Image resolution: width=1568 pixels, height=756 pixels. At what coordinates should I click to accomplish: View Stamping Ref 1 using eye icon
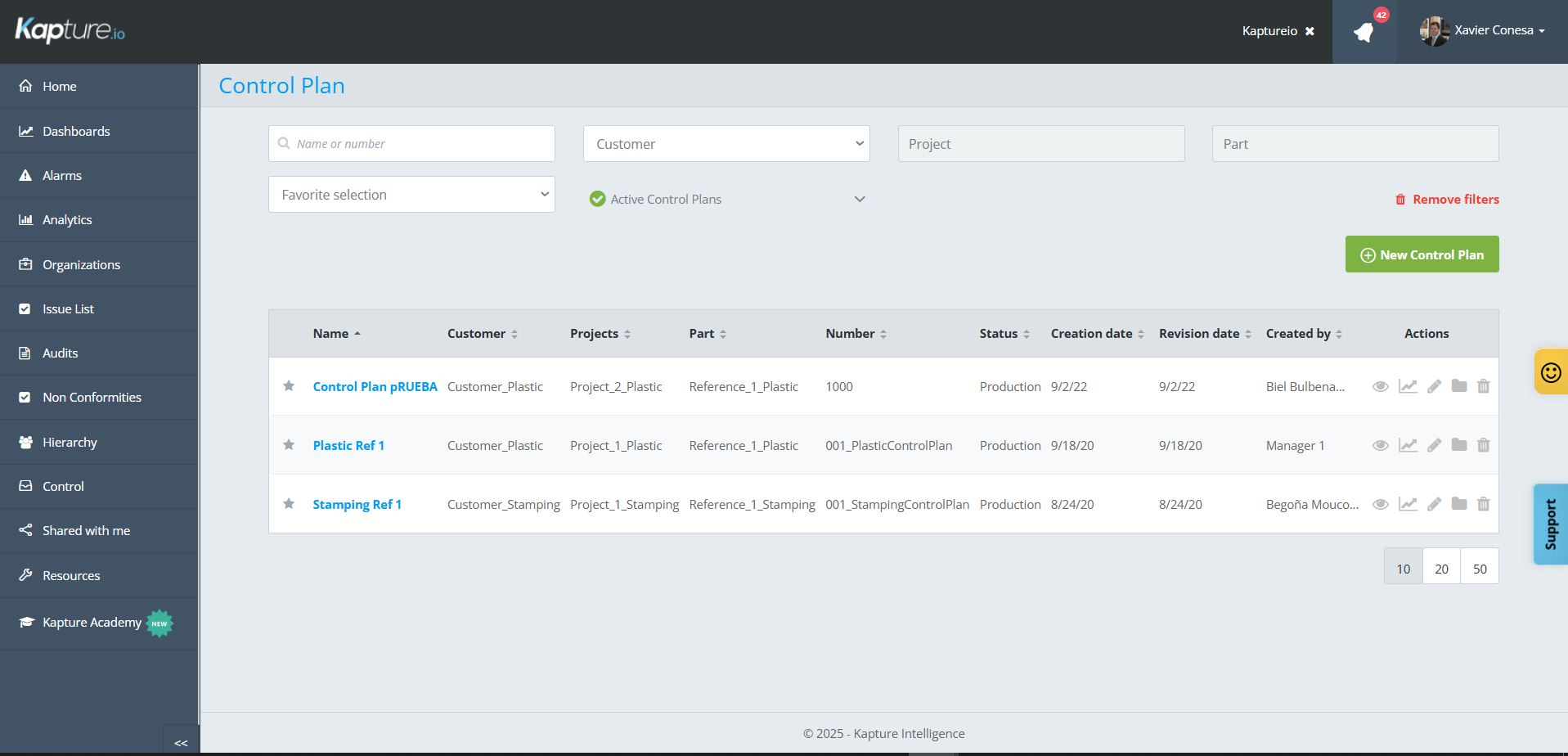pos(1380,504)
